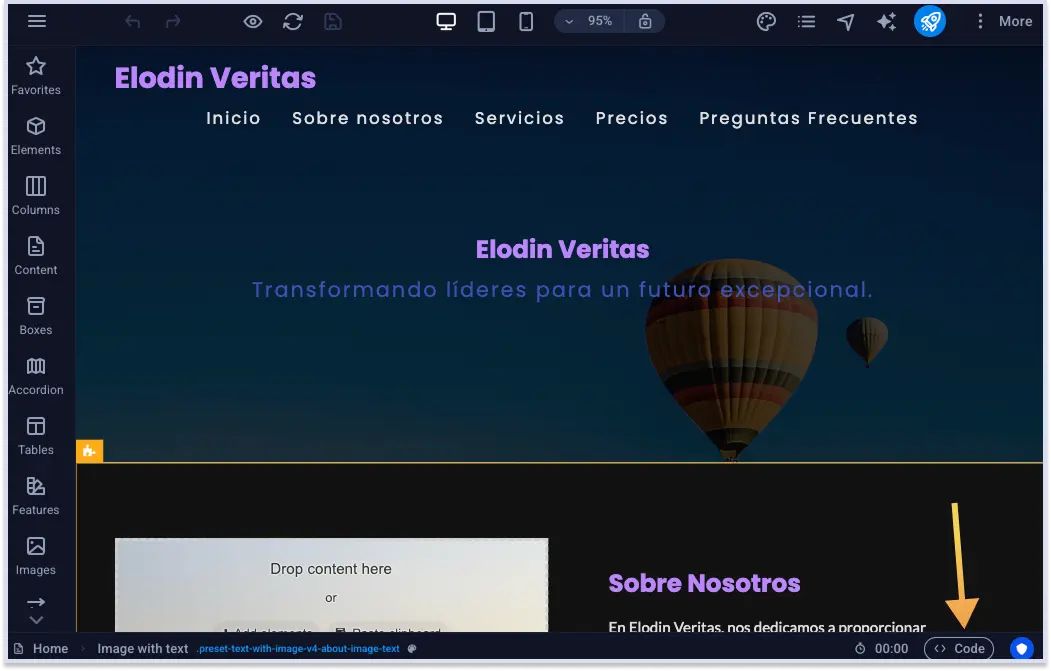
Task: Open the Boxes section in the sidebar
Action: [x=36, y=315]
